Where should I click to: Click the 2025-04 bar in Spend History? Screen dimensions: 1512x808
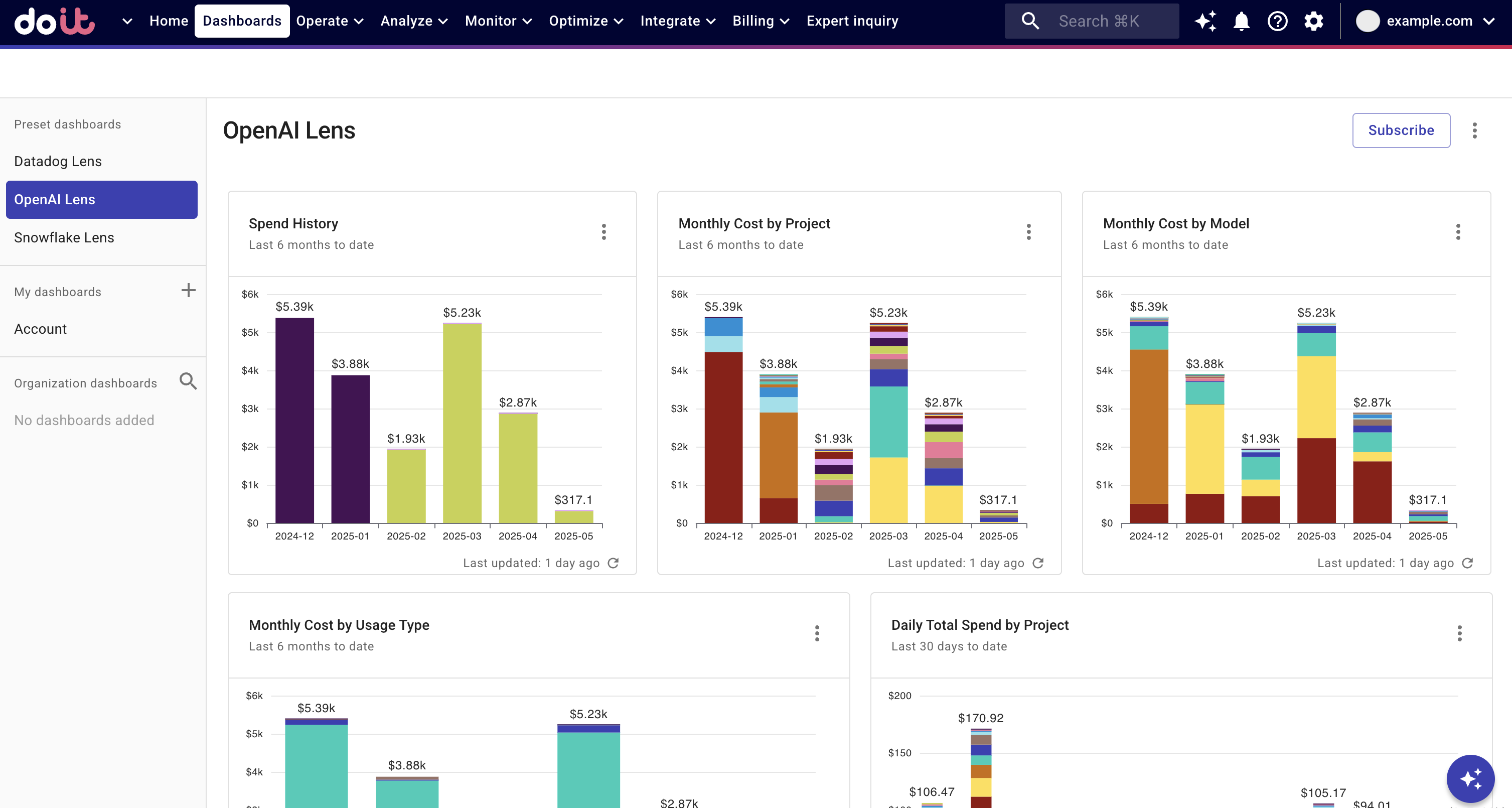point(518,468)
